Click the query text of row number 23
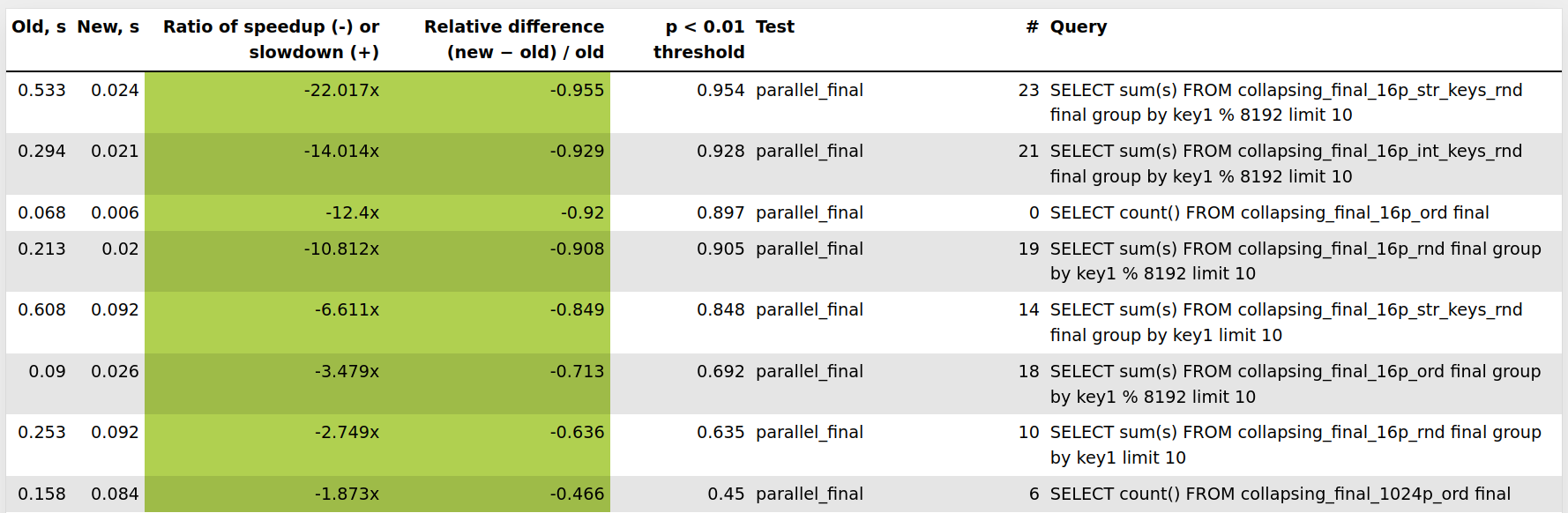Viewport: 1568px width, 513px height. tap(1286, 102)
